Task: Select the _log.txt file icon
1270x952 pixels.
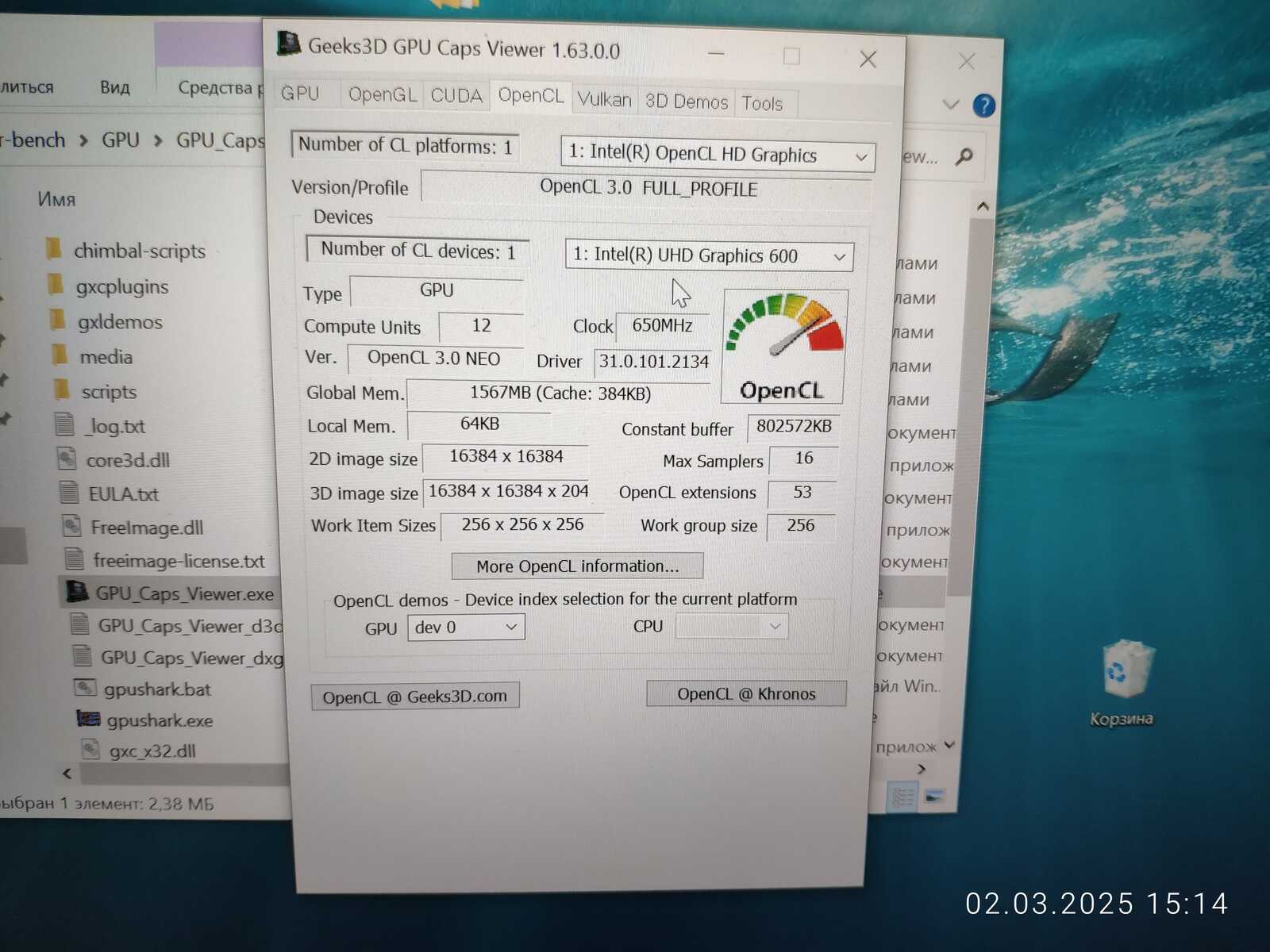Action: tap(64, 424)
